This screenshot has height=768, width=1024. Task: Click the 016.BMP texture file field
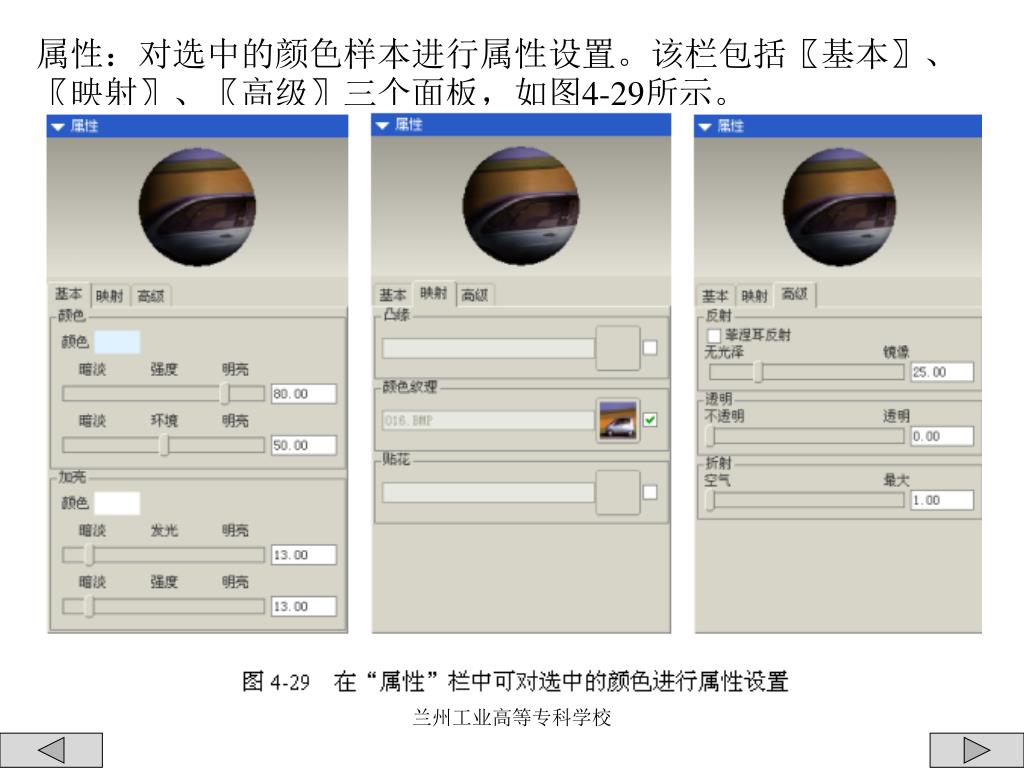tap(488, 421)
